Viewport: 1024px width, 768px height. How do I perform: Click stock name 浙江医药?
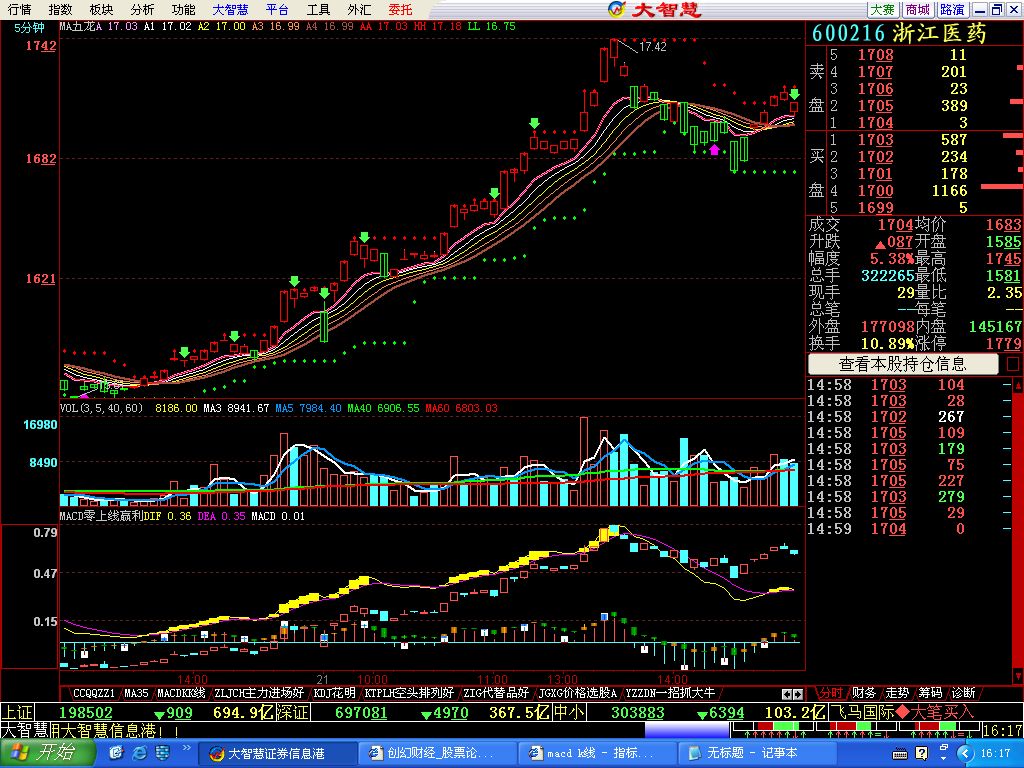pos(940,33)
